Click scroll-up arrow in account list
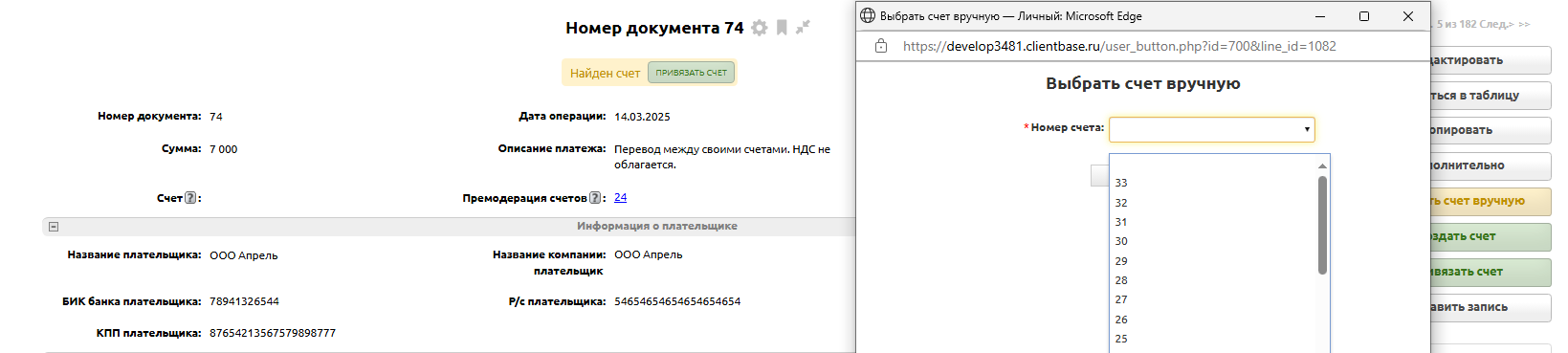Viewport: 1568px width, 353px height. (1322, 166)
